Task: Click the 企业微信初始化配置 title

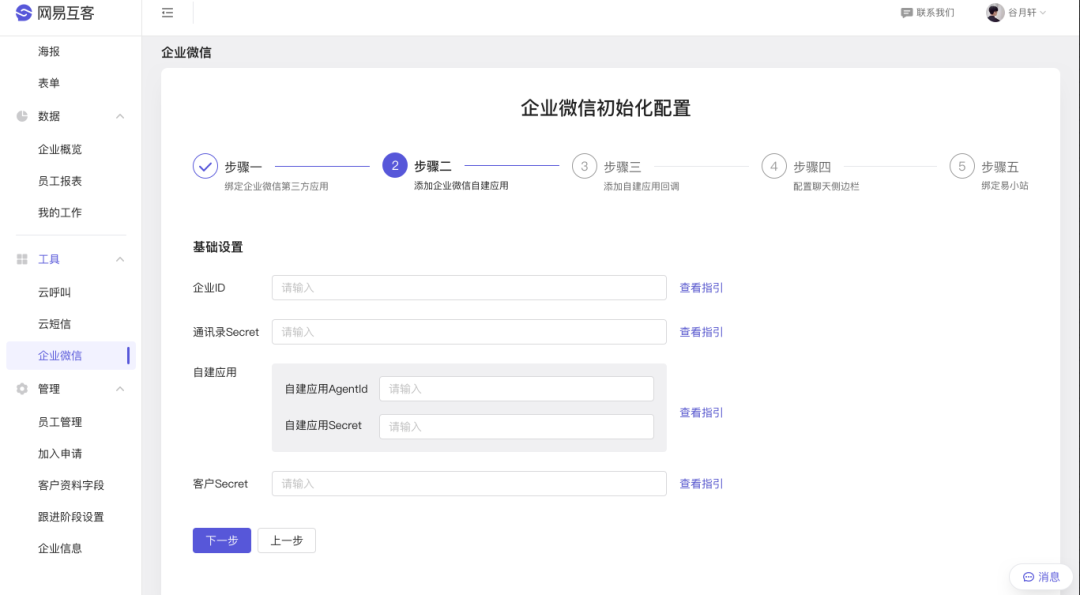Action: point(605,108)
